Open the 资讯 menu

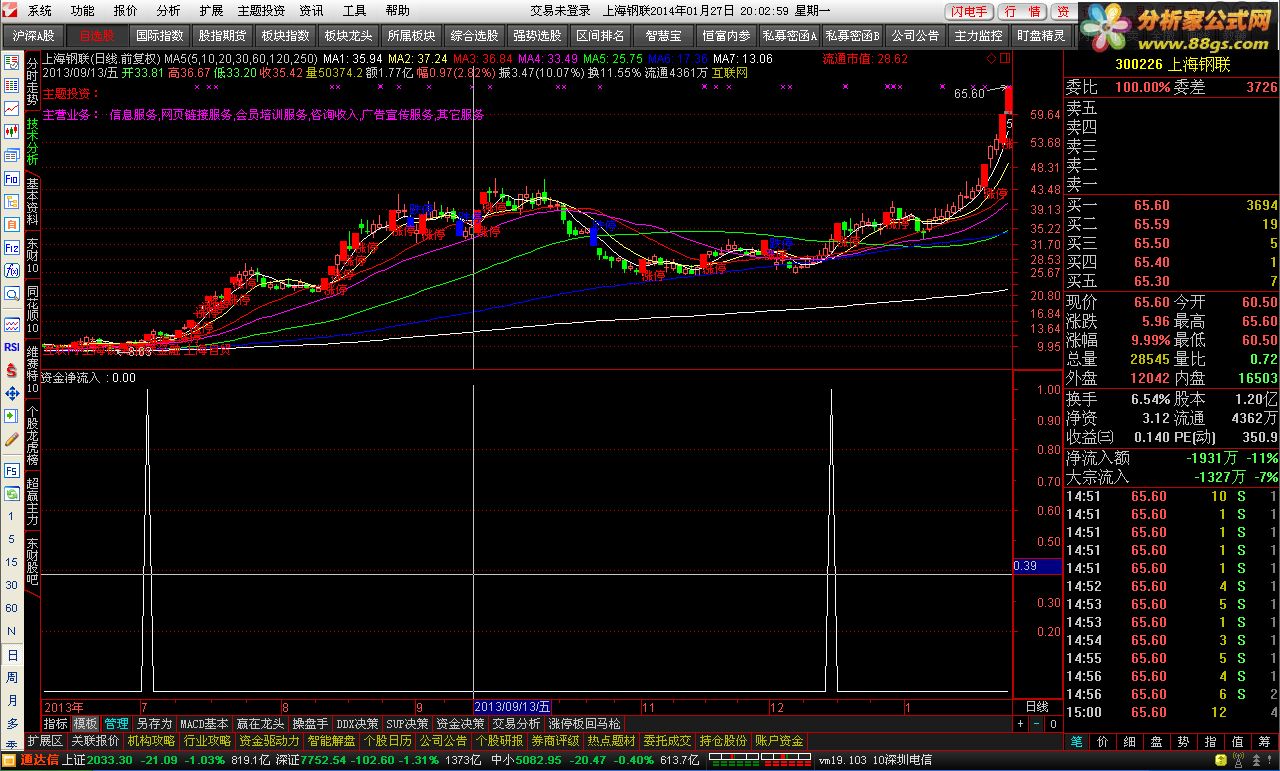coord(311,11)
